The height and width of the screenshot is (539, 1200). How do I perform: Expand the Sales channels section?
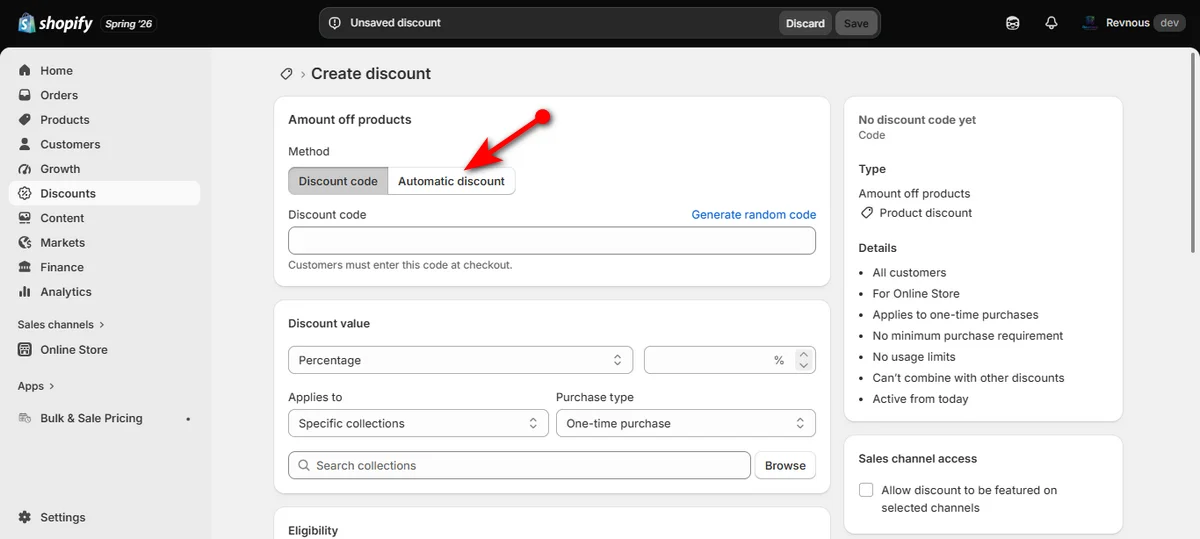(x=61, y=325)
